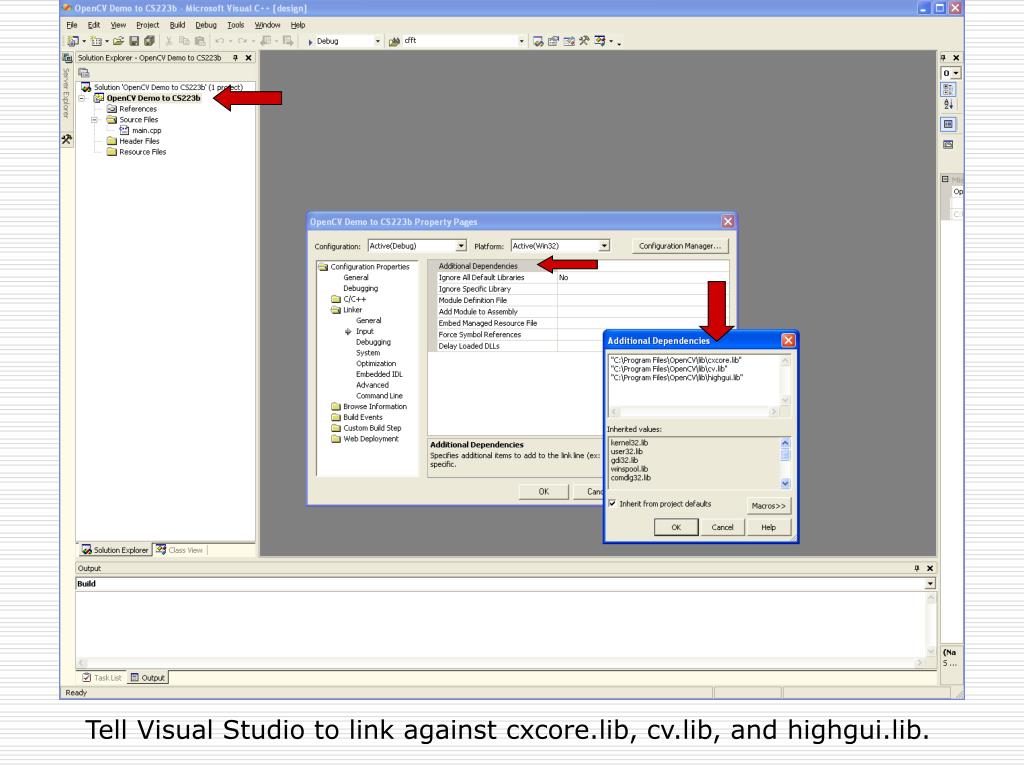The width and height of the screenshot is (1024, 768).
Task: Click the Solution Explorer Properties icon
Action: 84,72
